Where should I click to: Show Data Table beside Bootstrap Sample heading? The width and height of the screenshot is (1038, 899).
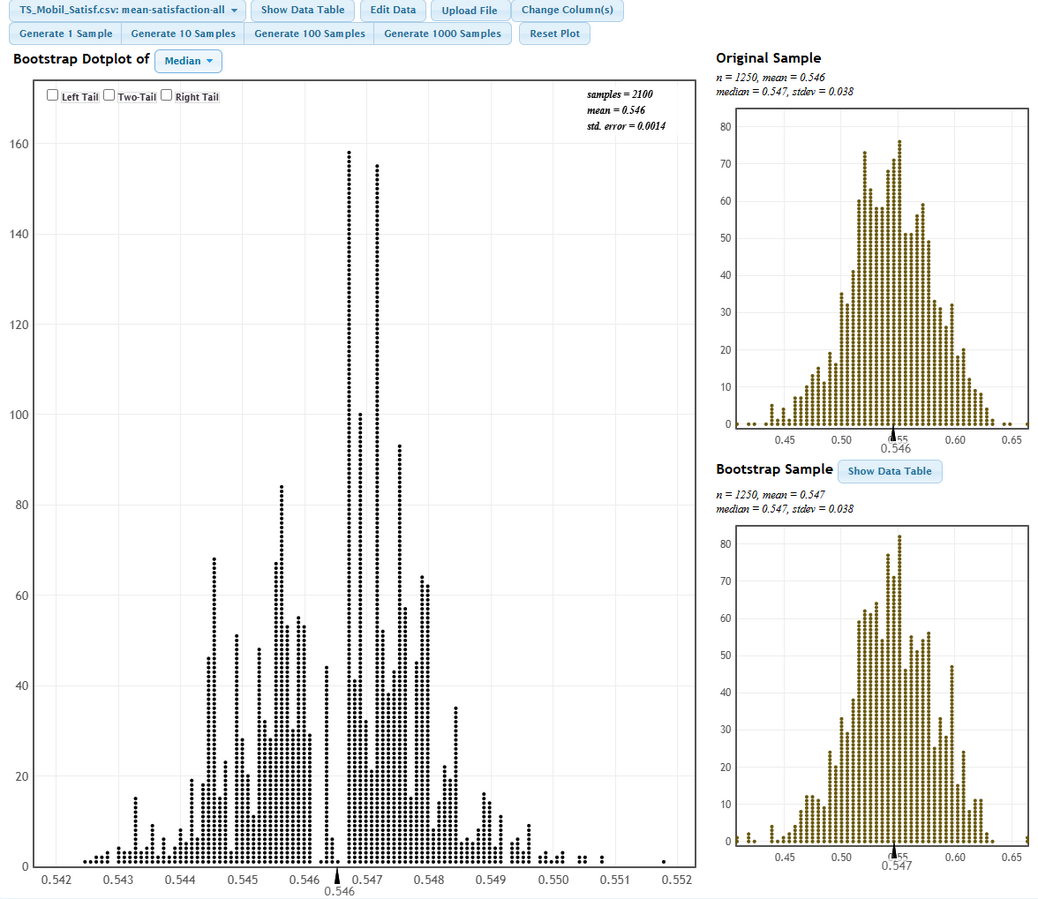pos(889,471)
